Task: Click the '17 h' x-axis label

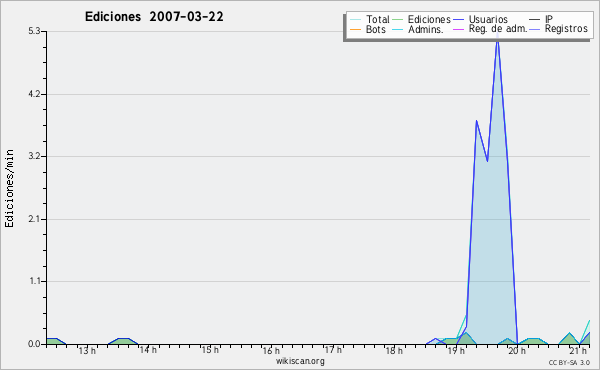Action: (333, 350)
